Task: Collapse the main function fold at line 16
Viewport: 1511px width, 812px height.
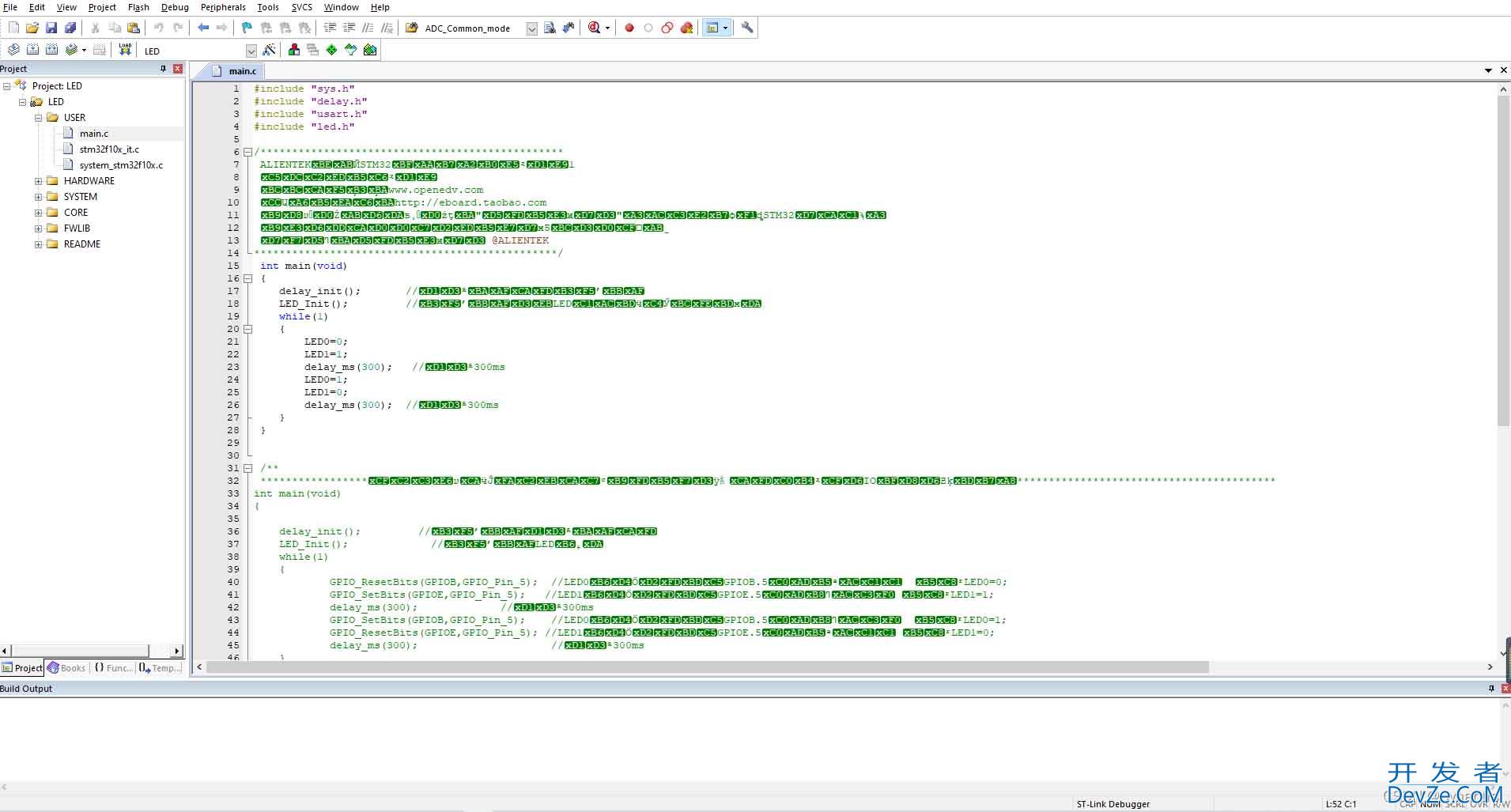Action: coord(247,278)
